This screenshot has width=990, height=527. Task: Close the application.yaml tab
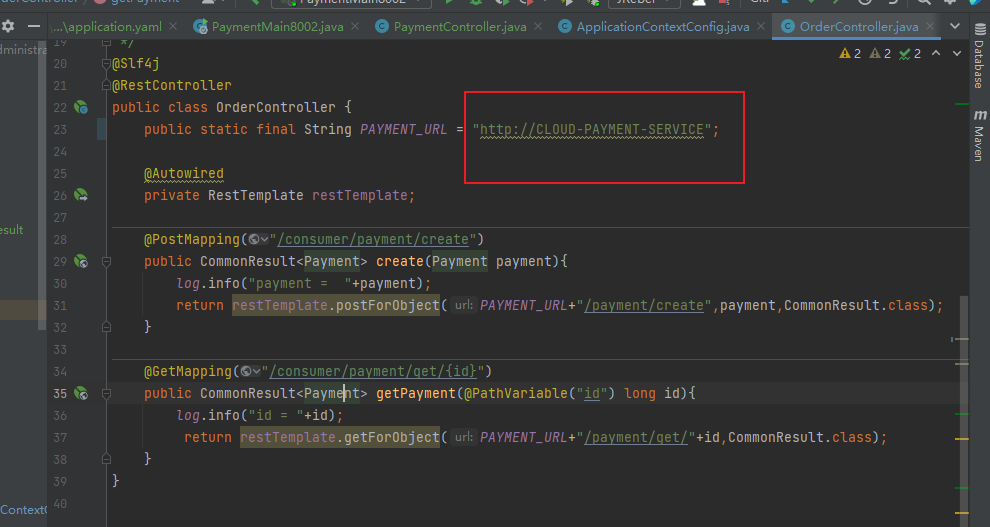tap(173, 27)
